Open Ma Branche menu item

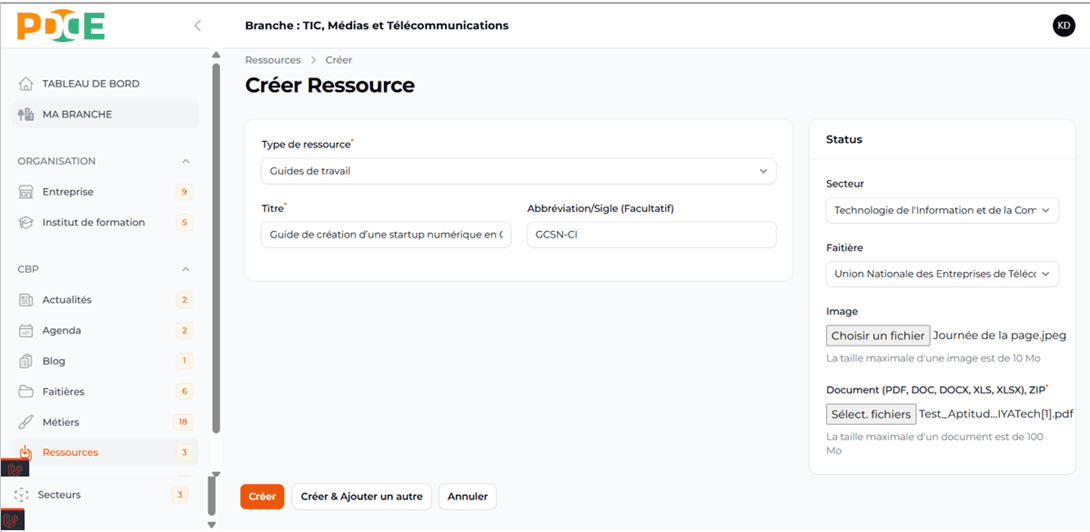pos(105,115)
